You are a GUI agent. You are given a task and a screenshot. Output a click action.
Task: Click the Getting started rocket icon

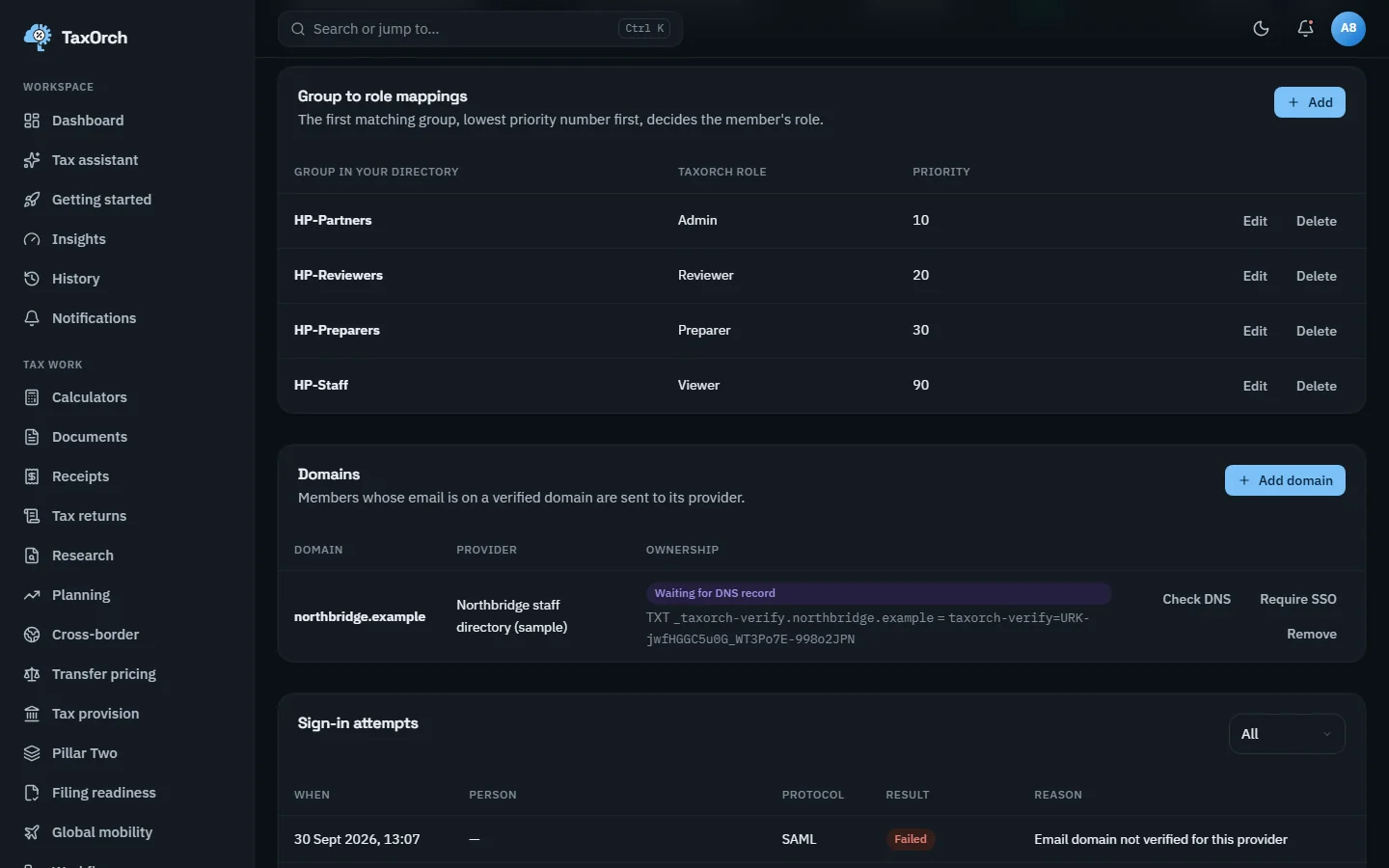click(x=32, y=200)
